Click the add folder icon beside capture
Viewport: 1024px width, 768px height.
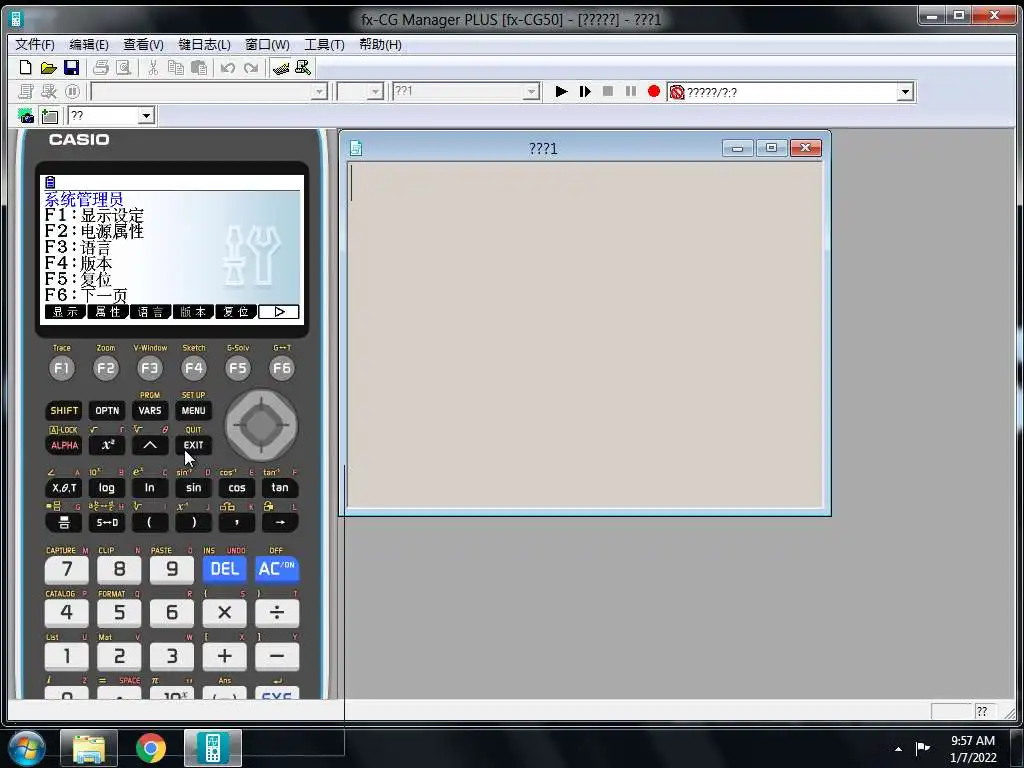pyautogui.click(x=50, y=116)
